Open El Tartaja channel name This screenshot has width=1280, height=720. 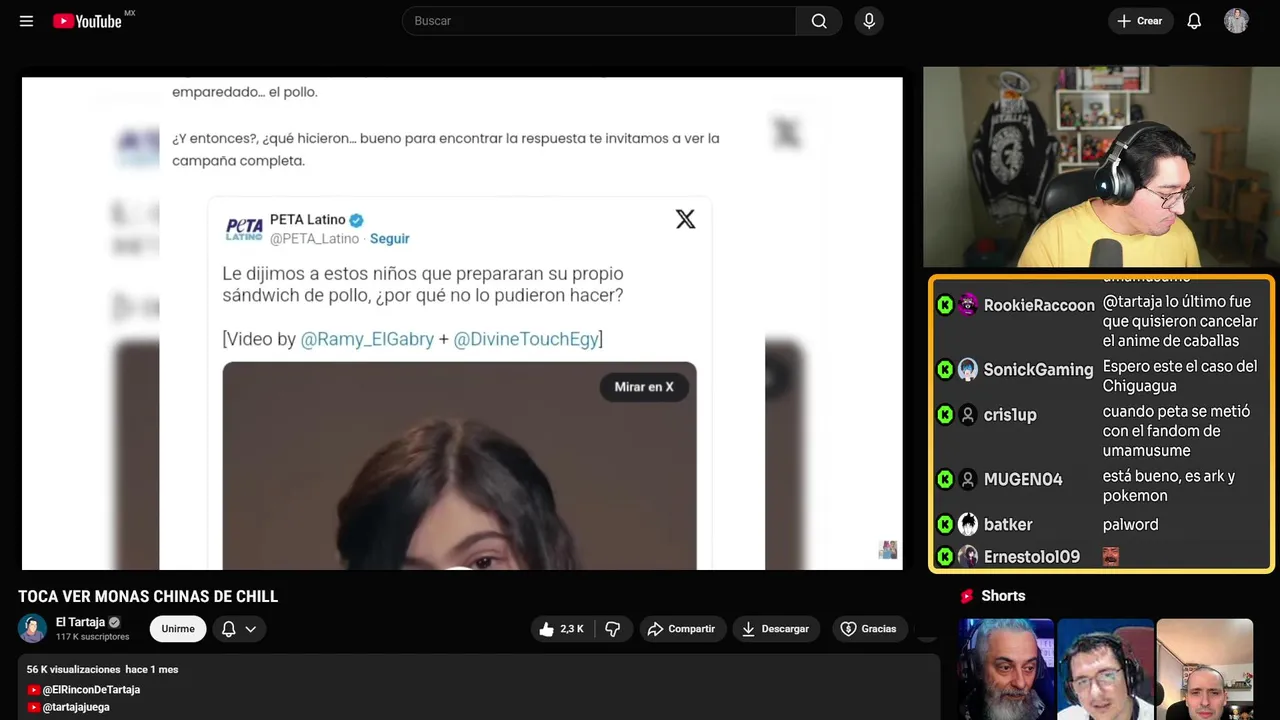[x=80, y=622]
